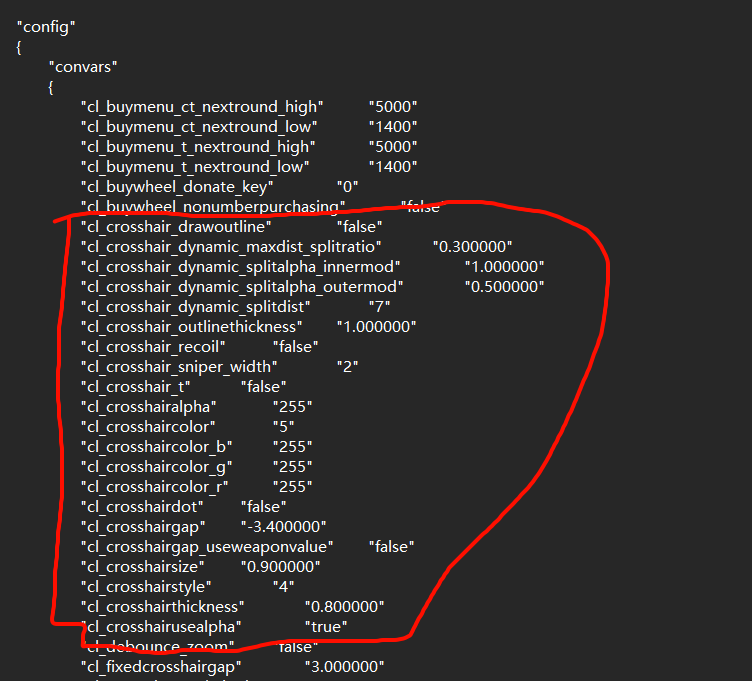Click "1.000000" value of splitalpha_innermod
This screenshot has height=681, width=752.
[x=505, y=267]
